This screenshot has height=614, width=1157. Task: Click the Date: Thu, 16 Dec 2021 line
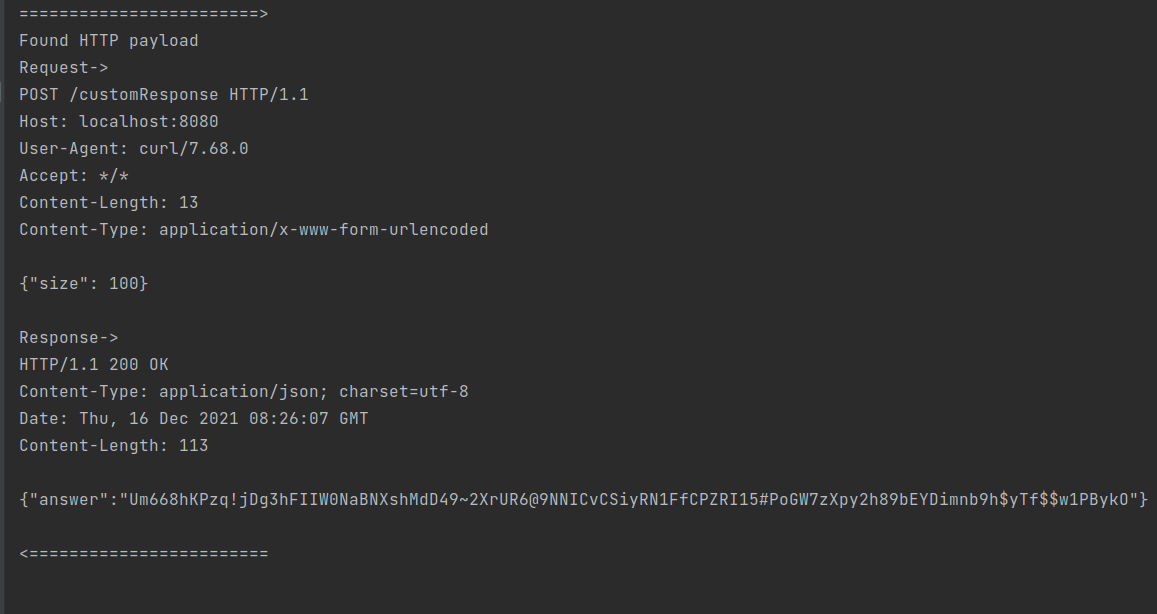click(x=193, y=418)
